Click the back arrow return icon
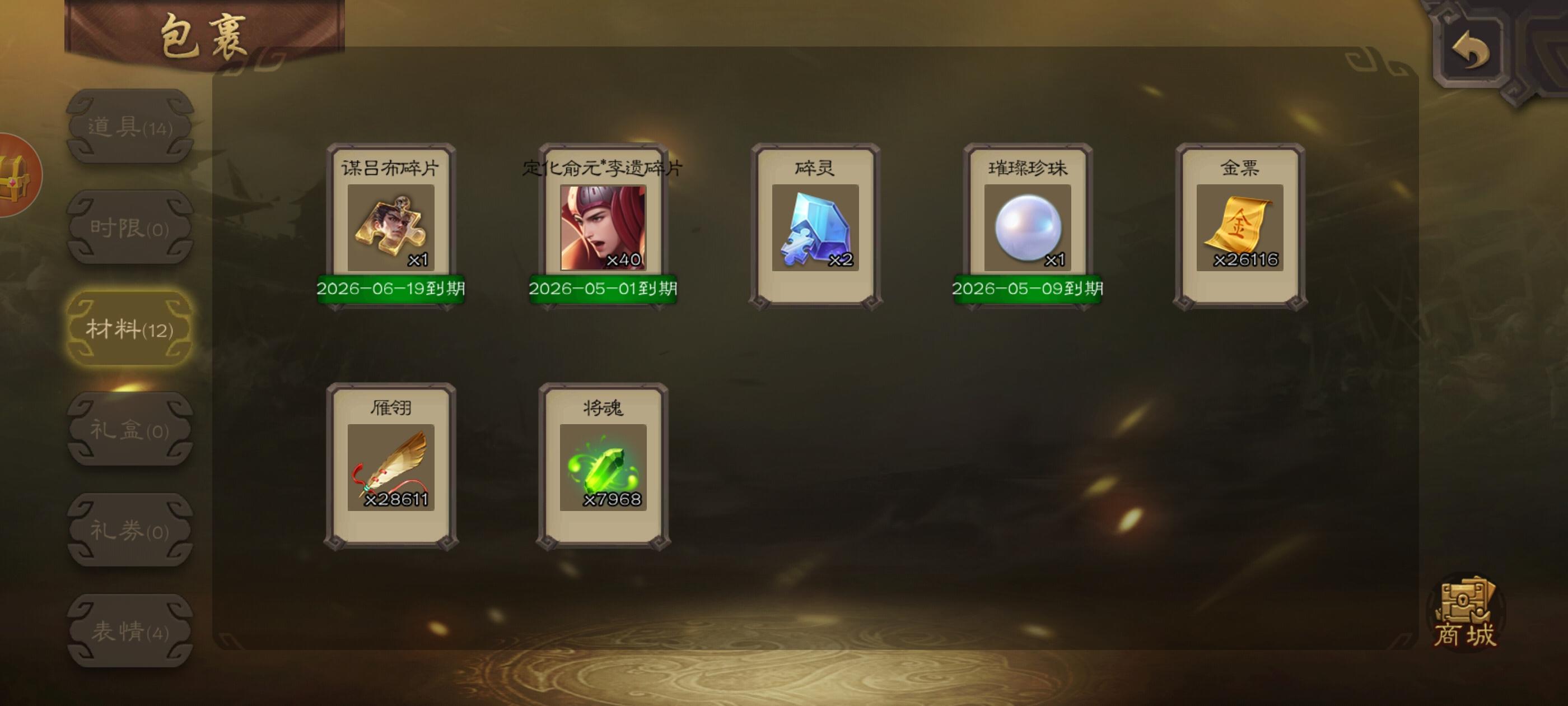The image size is (1568, 706). [x=1470, y=50]
